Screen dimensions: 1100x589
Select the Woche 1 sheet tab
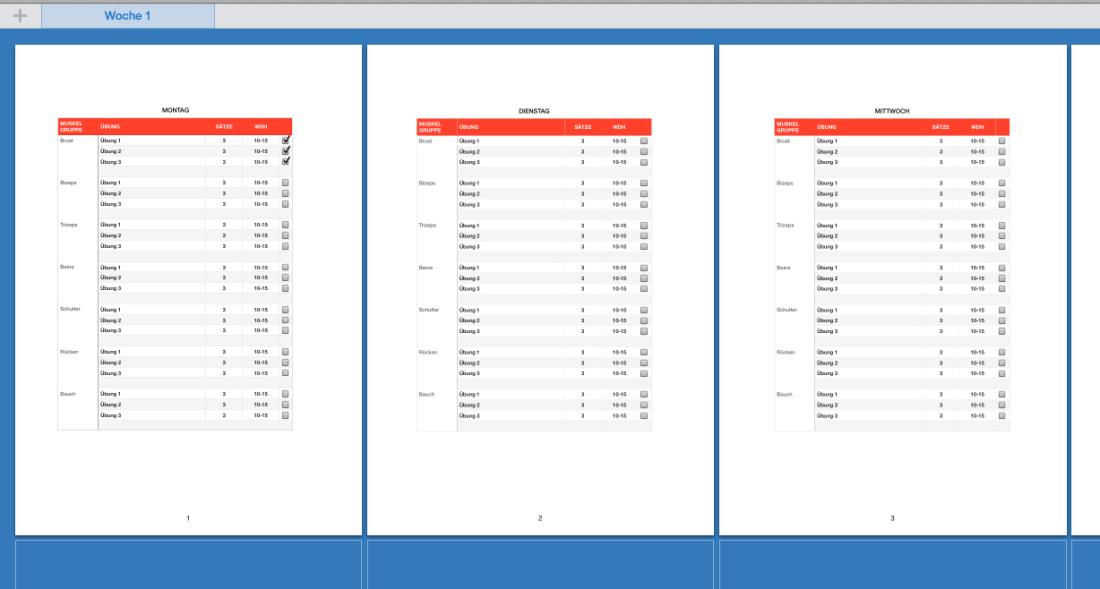[x=130, y=15]
